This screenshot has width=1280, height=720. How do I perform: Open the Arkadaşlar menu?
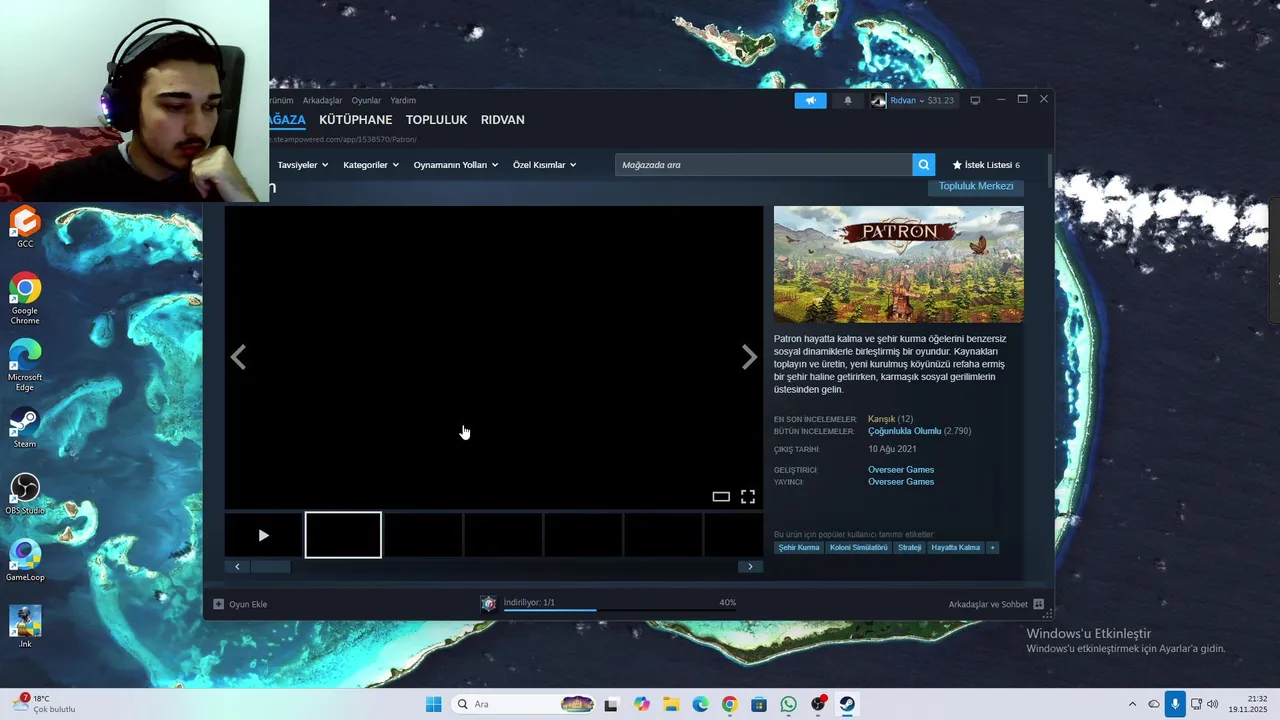coord(322,100)
